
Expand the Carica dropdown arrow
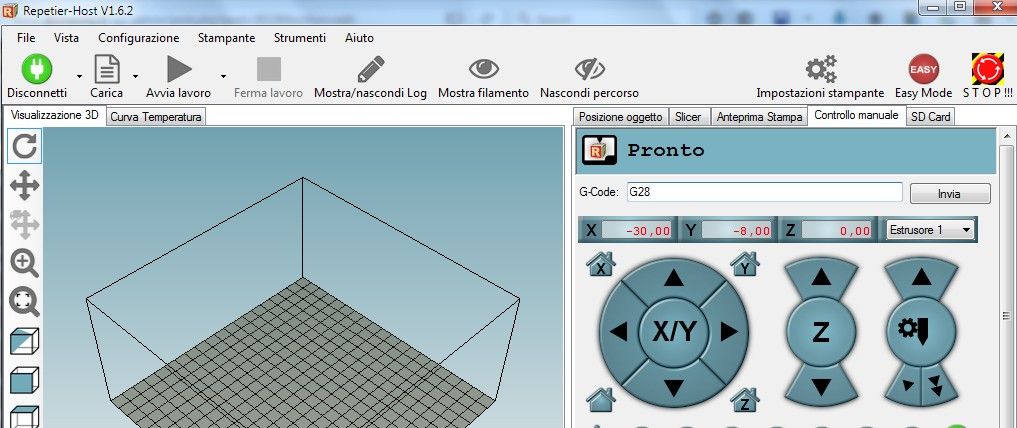[135, 75]
